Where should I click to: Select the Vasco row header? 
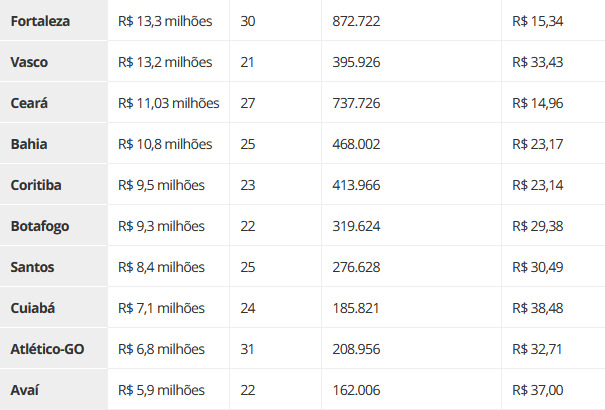coord(53,62)
